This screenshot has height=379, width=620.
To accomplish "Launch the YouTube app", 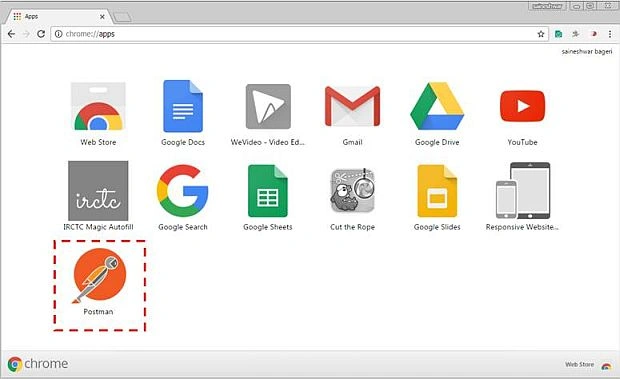I will [x=522, y=106].
